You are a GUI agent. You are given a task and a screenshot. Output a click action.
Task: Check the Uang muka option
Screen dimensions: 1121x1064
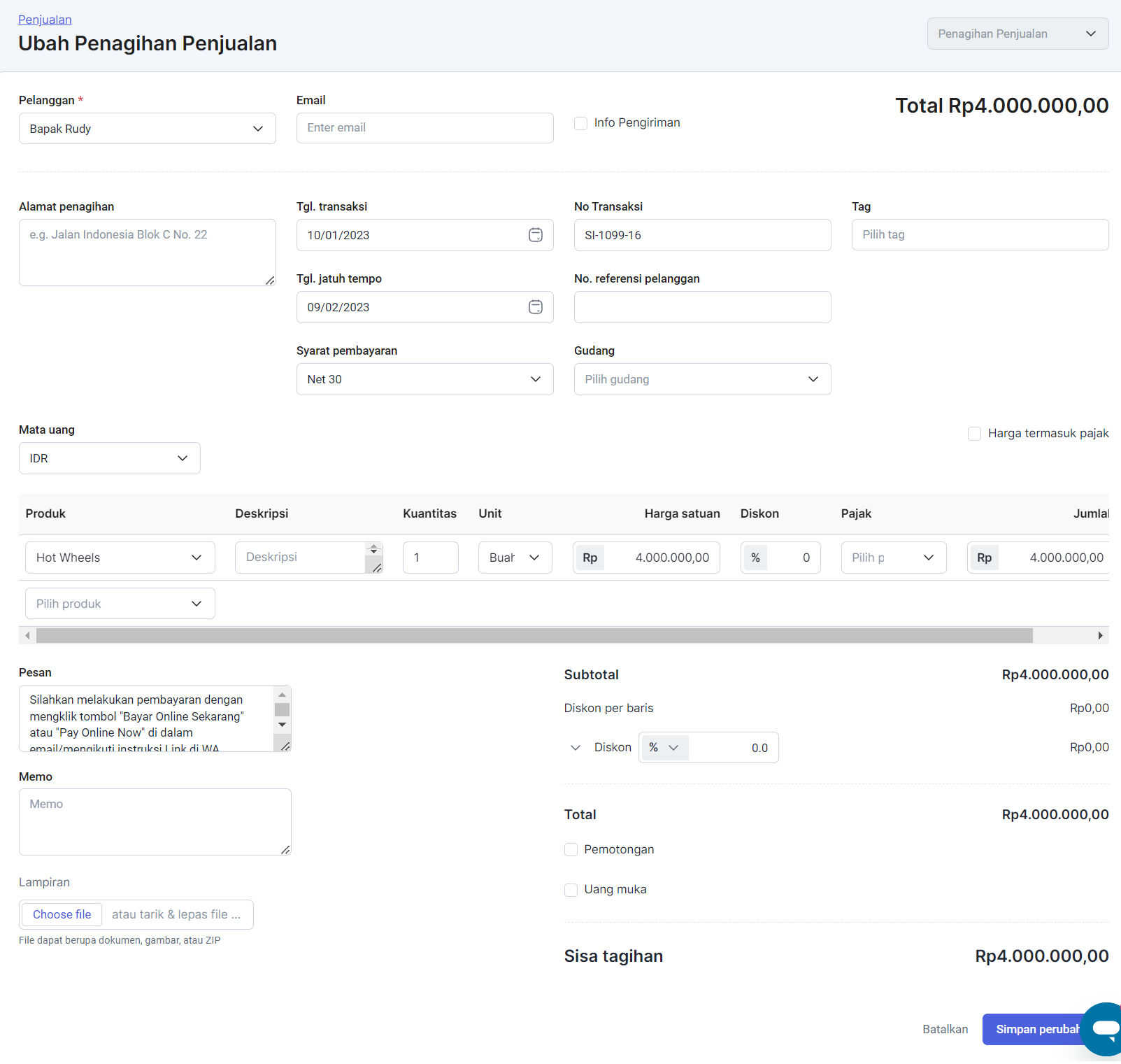tap(571, 890)
